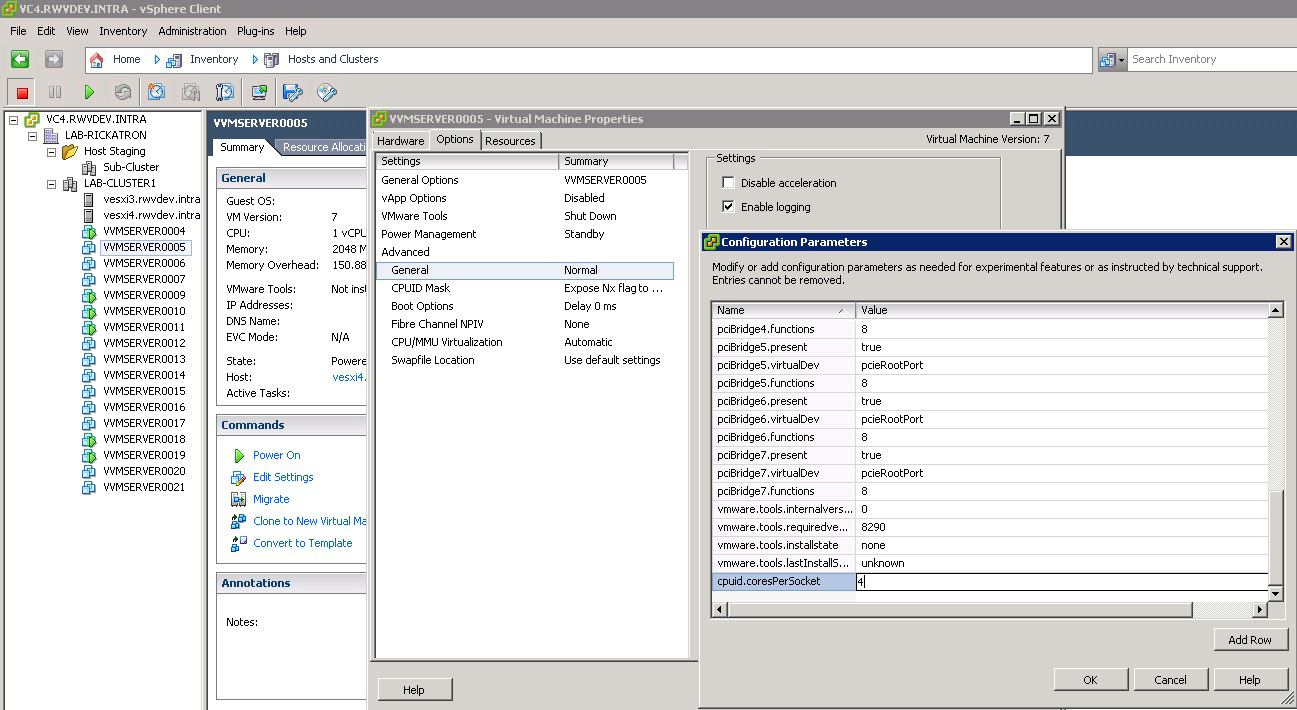
Task: Click the LAB-RICKATRON datacenter icon
Action: (x=52, y=135)
